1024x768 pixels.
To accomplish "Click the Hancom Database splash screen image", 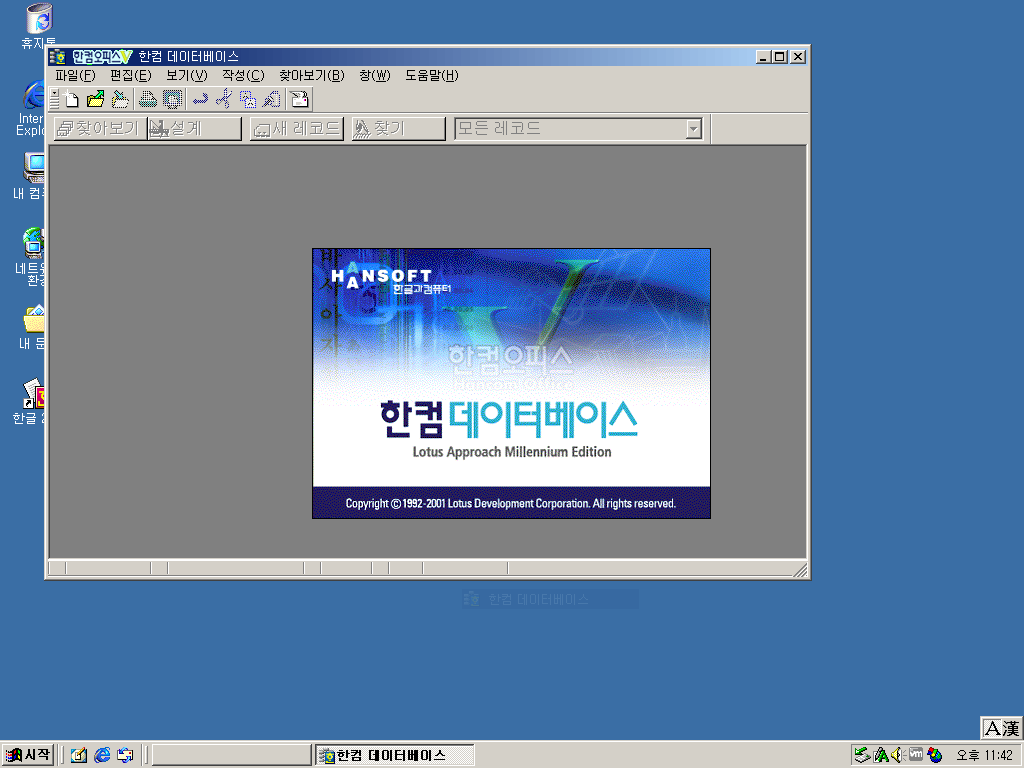I will pos(511,383).
